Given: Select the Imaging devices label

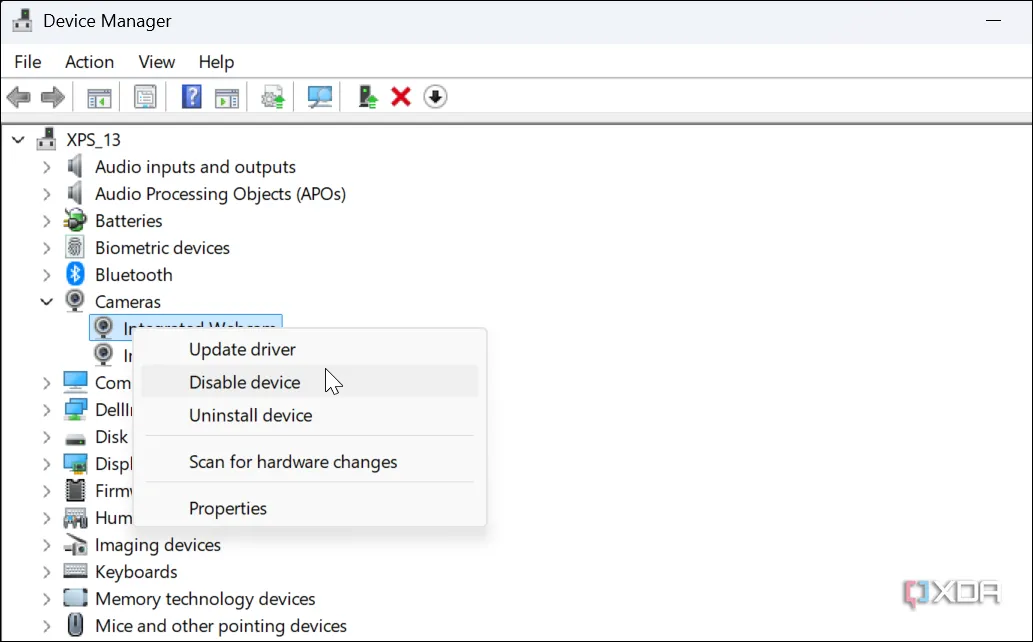Looking at the screenshot, I should tap(157, 545).
